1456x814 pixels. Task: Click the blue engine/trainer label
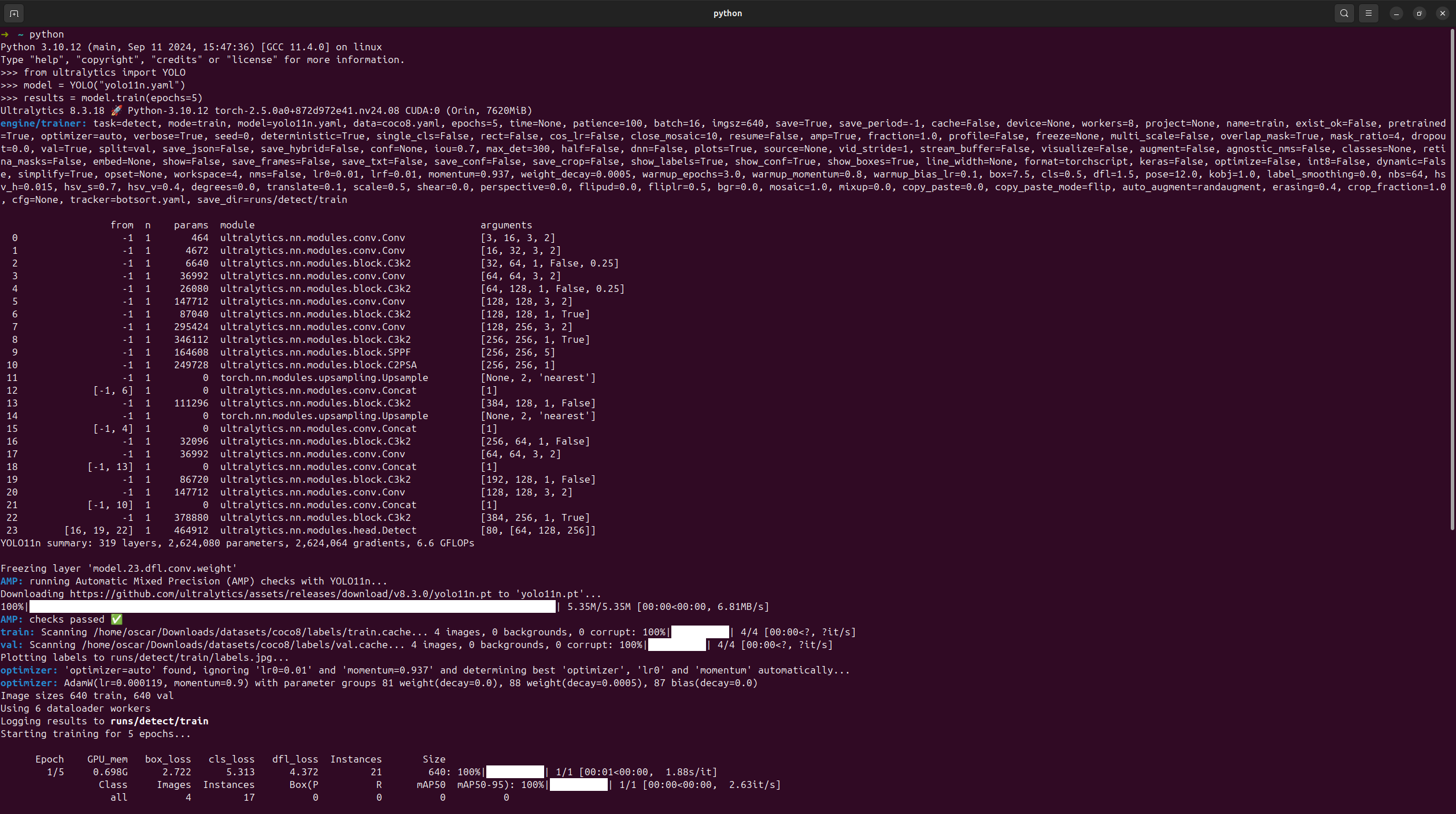click(43, 123)
